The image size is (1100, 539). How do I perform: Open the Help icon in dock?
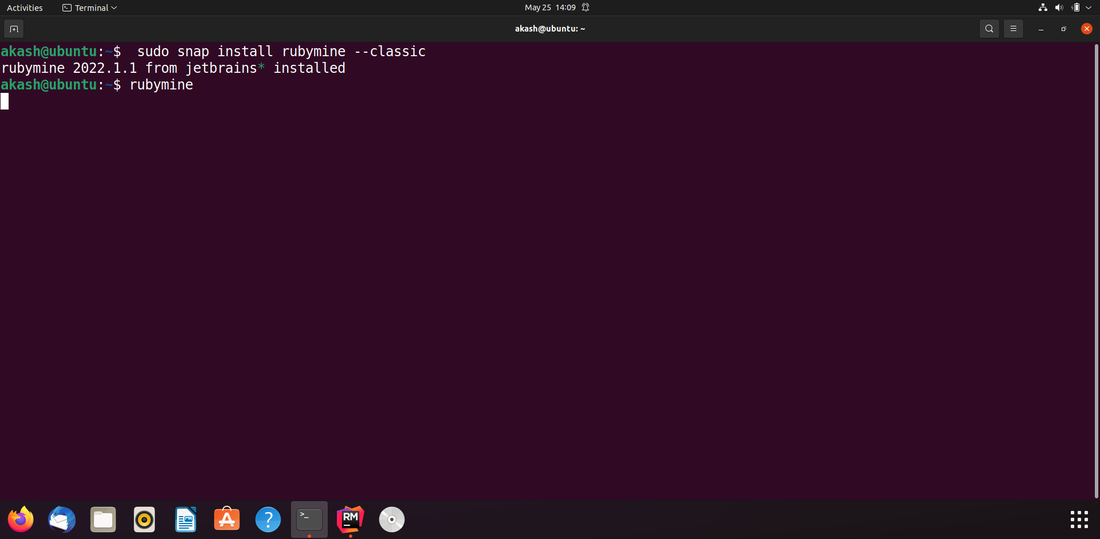268,519
